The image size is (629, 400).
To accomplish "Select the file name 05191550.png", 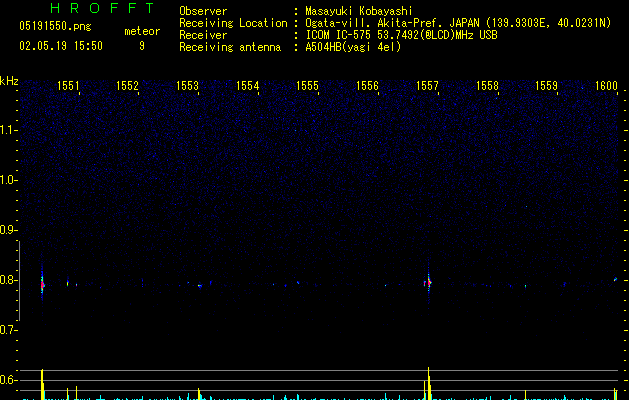I will [55, 26].
